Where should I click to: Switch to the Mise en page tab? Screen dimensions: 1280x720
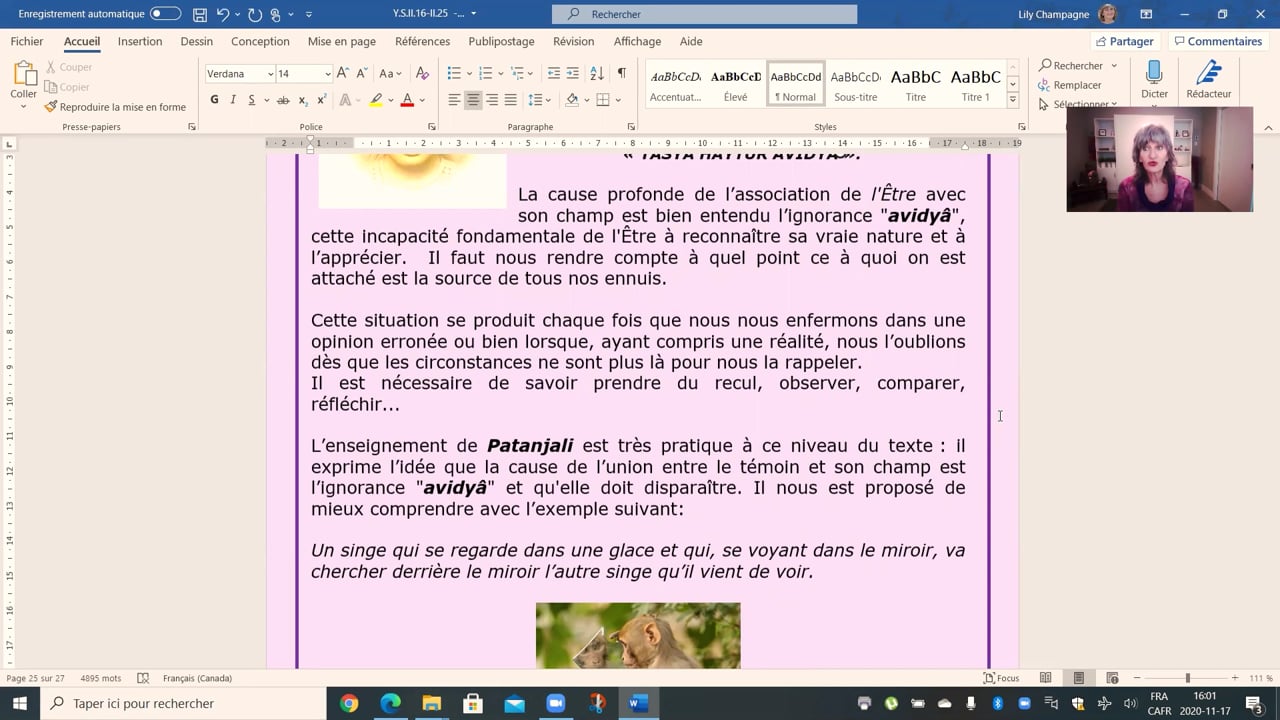(342, 41)
